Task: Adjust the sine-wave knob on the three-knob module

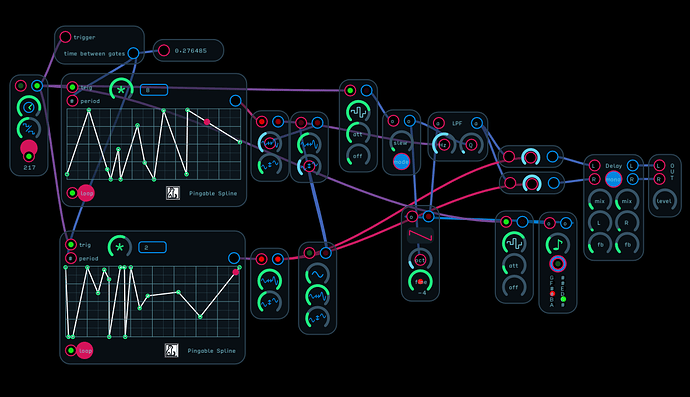Action: click(x=317, y=275)
